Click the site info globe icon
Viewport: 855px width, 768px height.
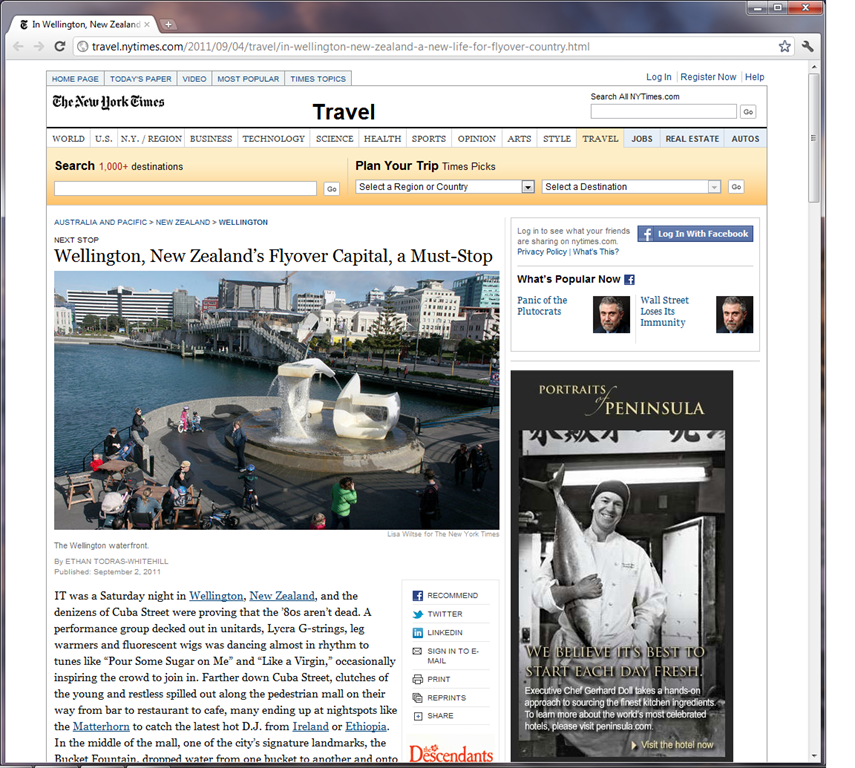click(82, 47)
